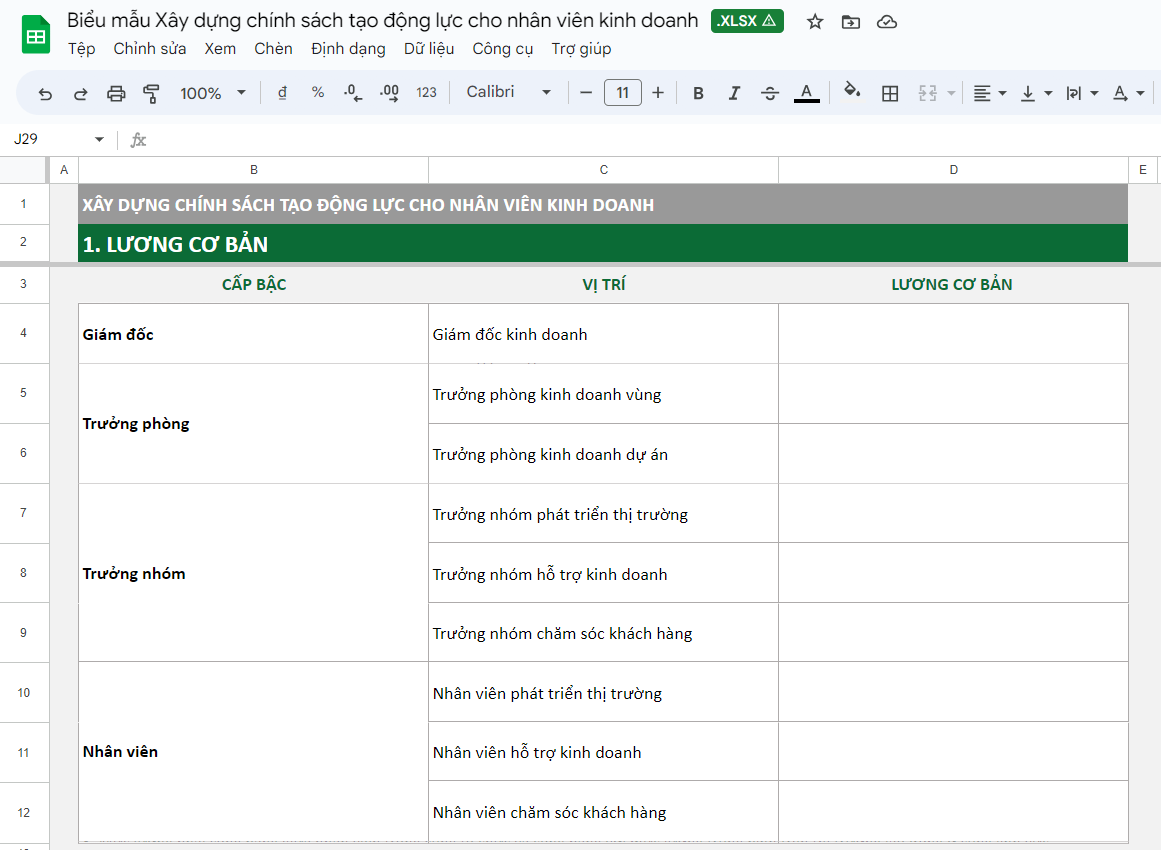Undo the last action
Image resolution: width=1161 pixels, height=850 pixels.
click(x=45, y=93)
